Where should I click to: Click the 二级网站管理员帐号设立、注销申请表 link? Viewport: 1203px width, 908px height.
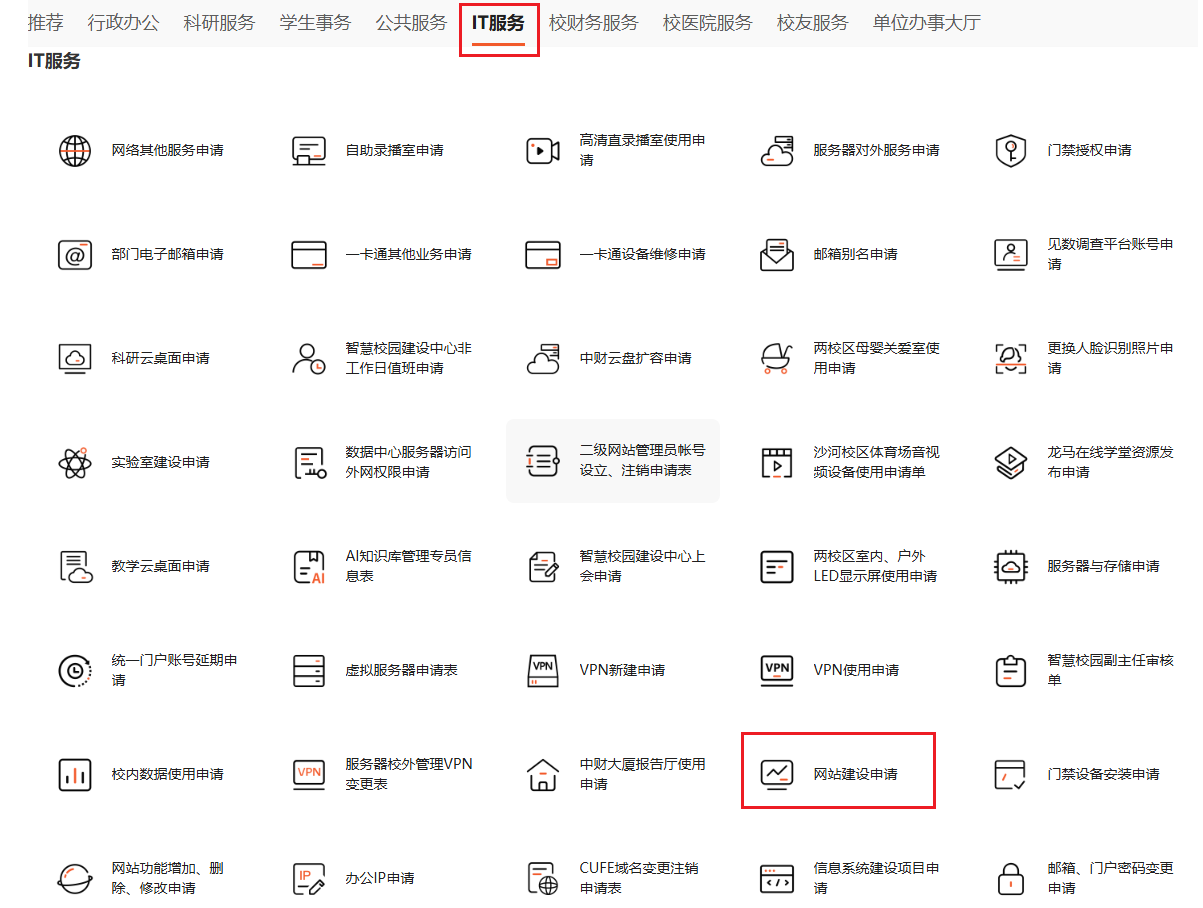pos(641,461)
